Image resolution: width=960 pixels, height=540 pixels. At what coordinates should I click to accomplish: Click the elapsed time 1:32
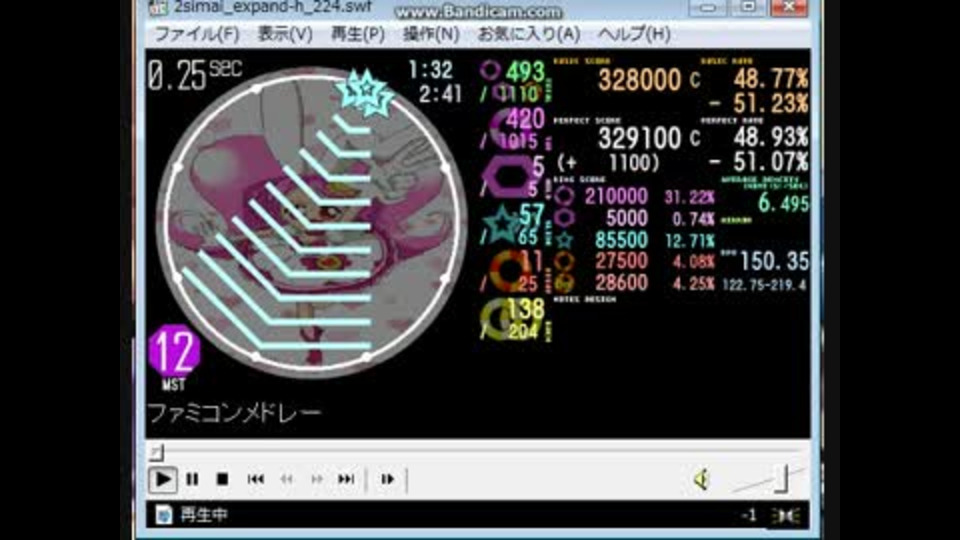[430, 70]
